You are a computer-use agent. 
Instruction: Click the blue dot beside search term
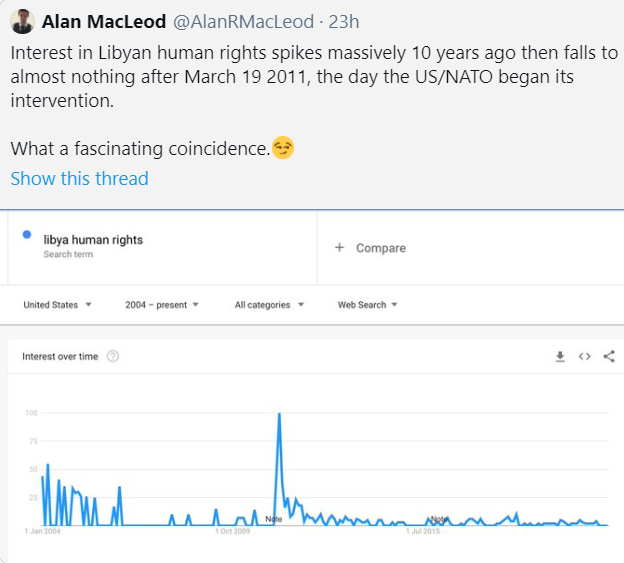pos(27,236)
